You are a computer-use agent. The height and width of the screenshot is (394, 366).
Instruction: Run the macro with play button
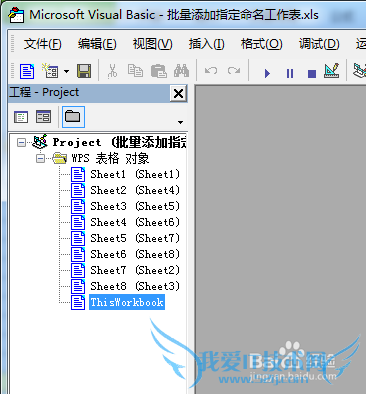click(x=267, y=73)
